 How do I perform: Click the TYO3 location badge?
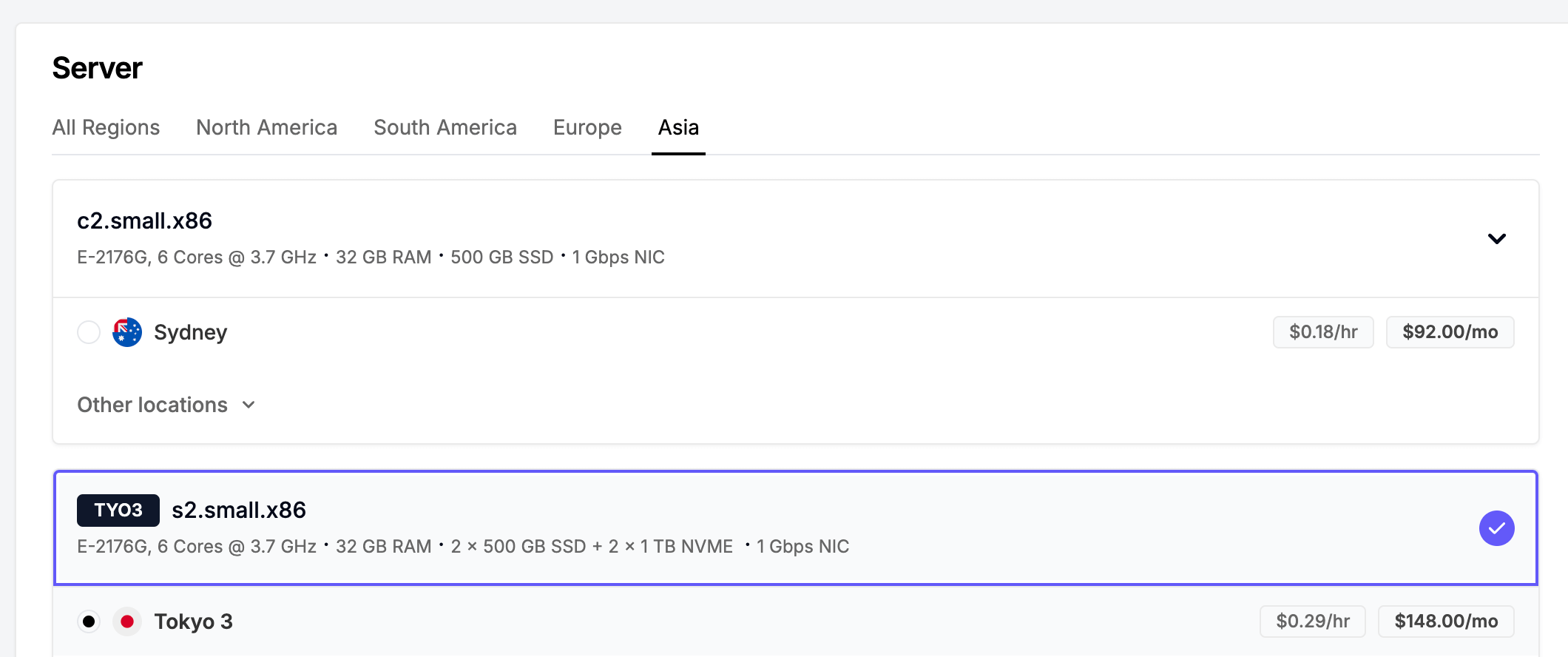tap(118, 511)
